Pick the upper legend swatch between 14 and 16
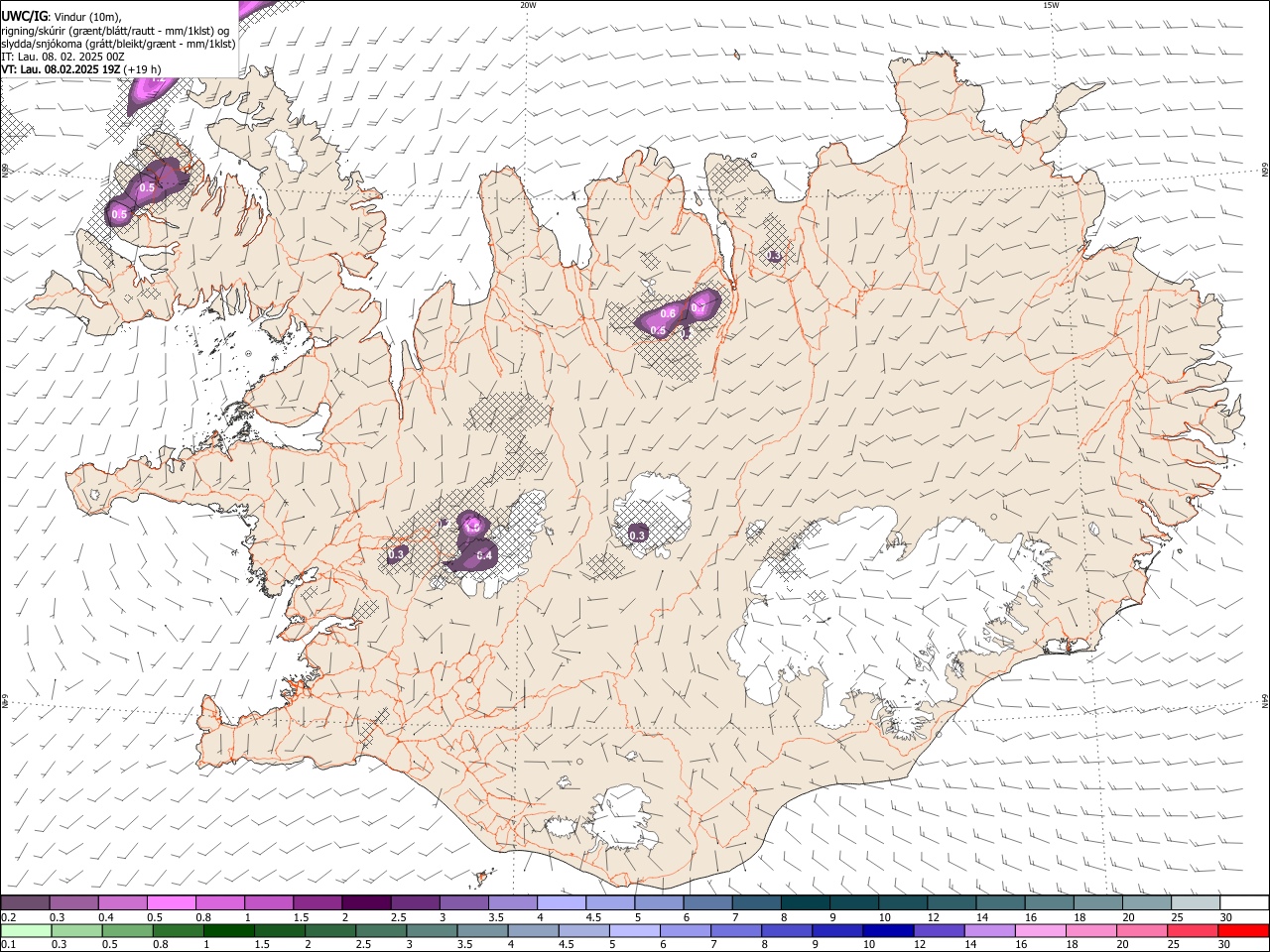 click(x=1000, y=902)
